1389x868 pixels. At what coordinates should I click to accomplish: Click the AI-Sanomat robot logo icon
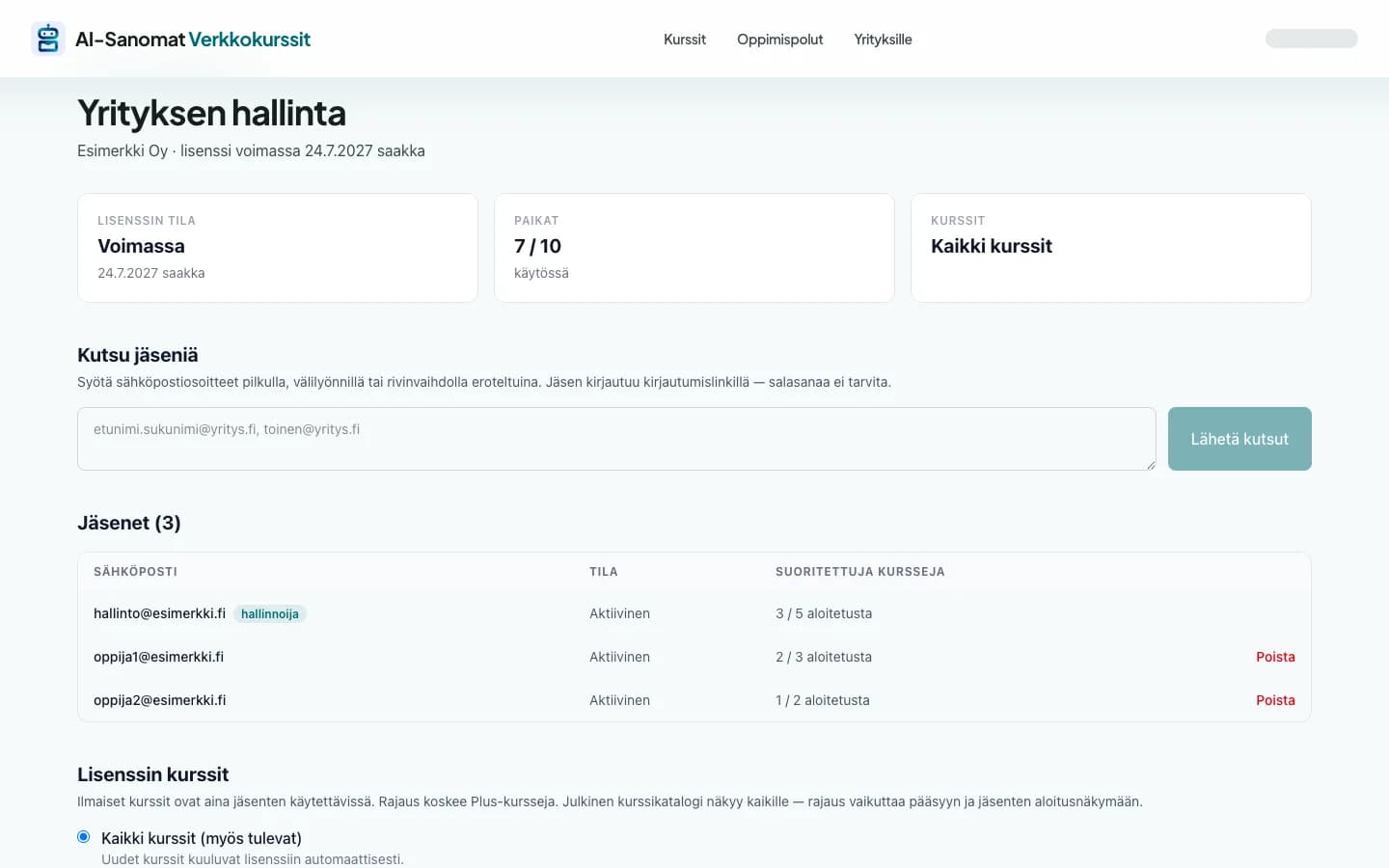pyautogui.click(x=48, y=39)
